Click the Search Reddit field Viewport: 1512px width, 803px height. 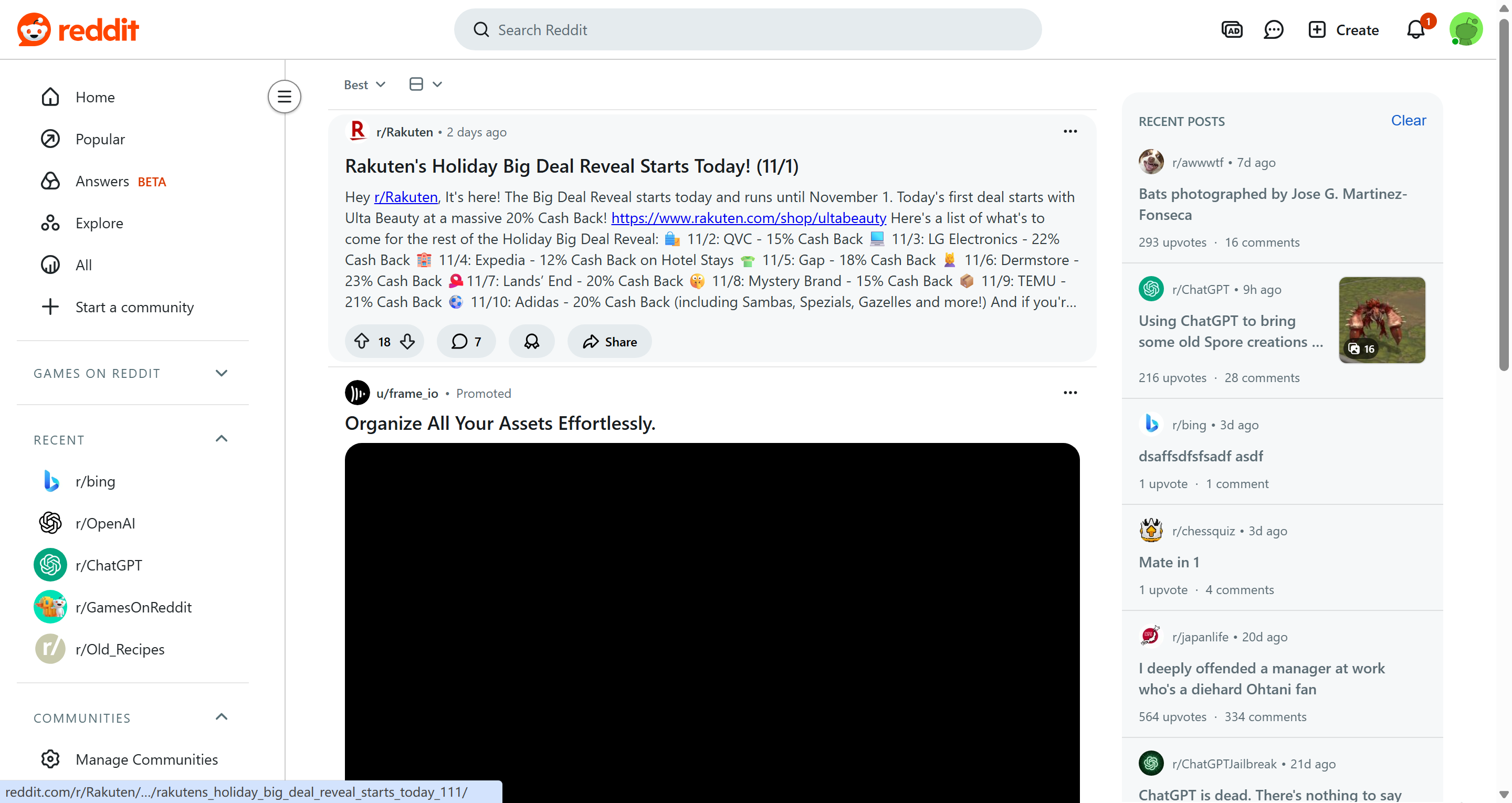[x=747, y=29]
